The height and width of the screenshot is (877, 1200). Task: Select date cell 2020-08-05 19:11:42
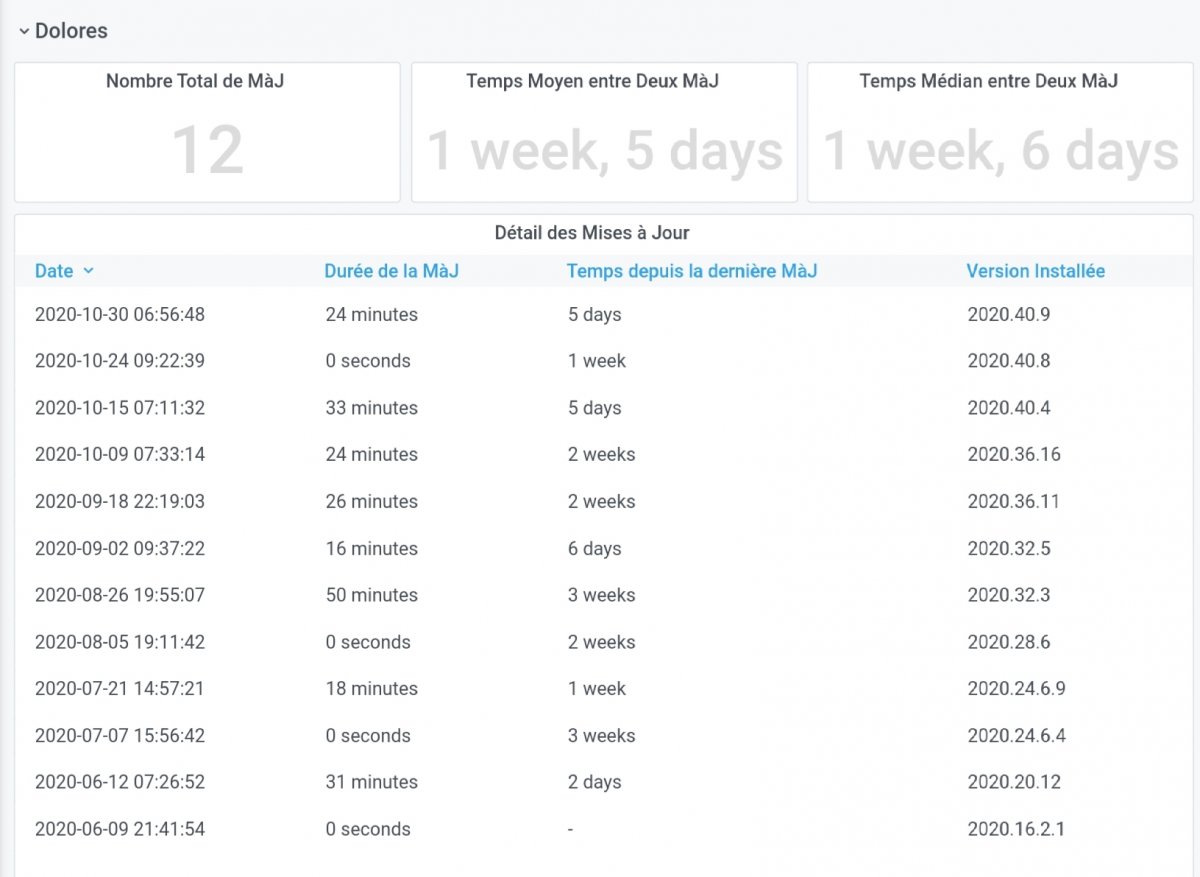pos(120,642)
